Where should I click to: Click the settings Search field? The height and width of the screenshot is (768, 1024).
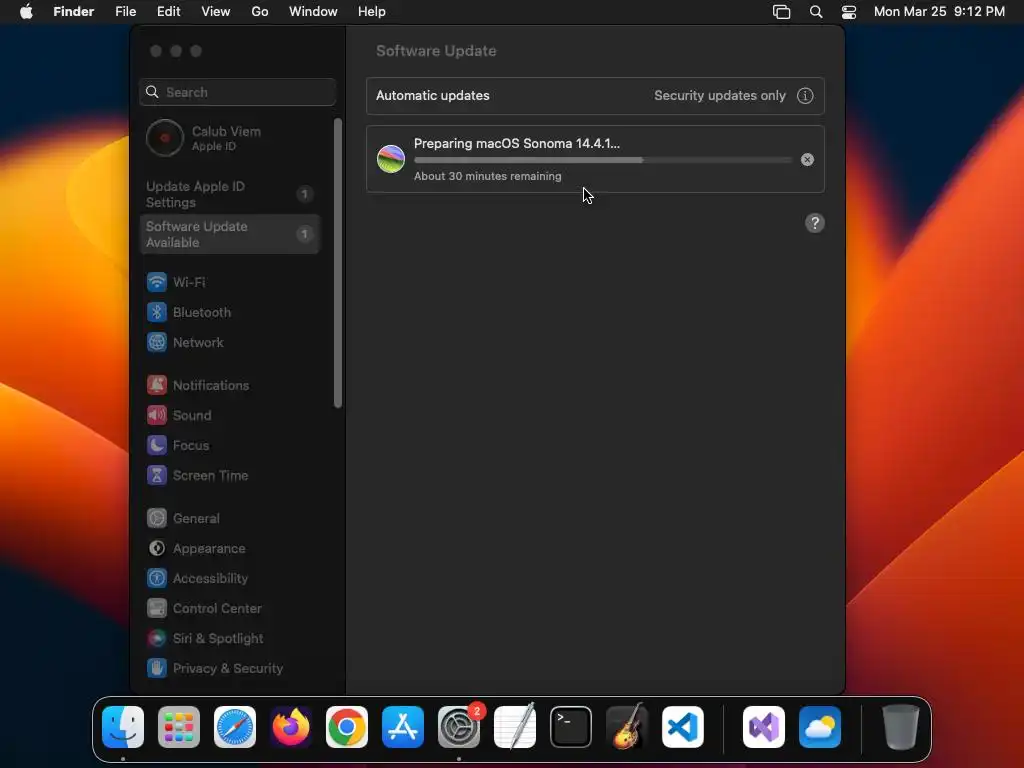click(x=238, y=92)
